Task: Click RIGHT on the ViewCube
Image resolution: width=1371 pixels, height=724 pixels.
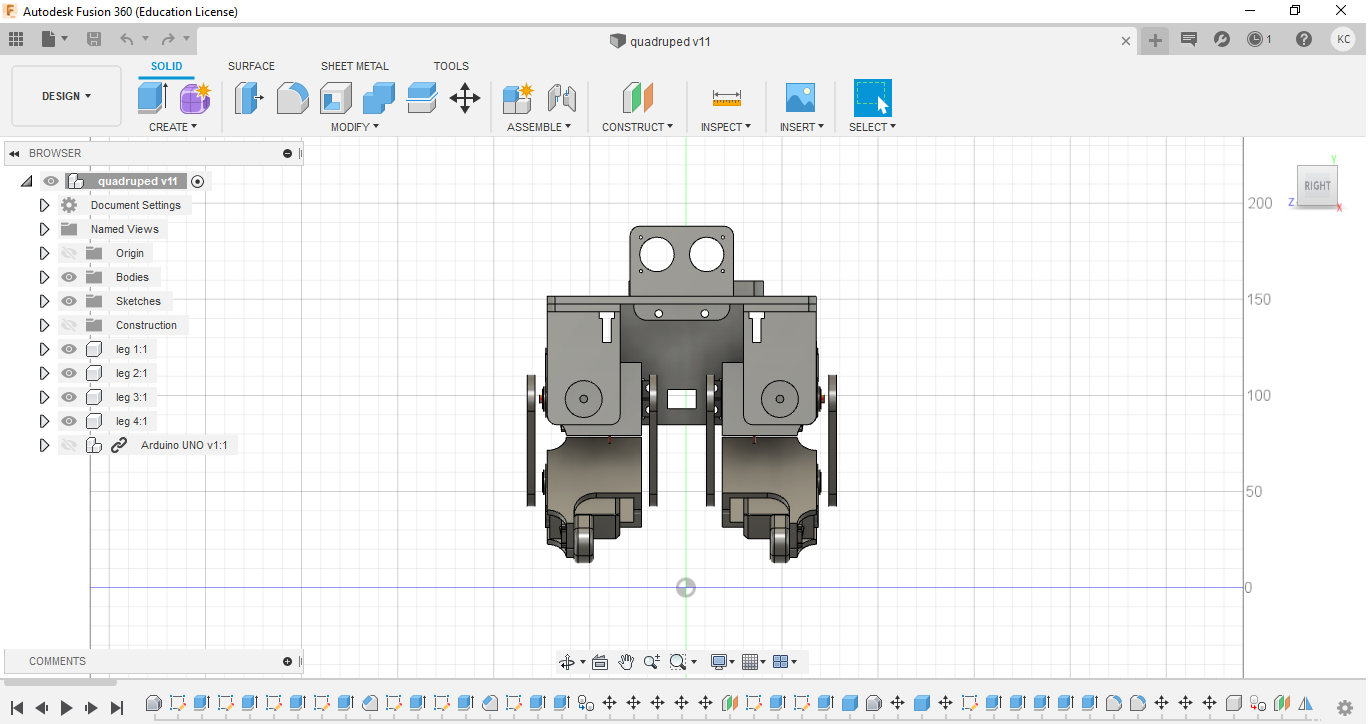Action: 1317,186
